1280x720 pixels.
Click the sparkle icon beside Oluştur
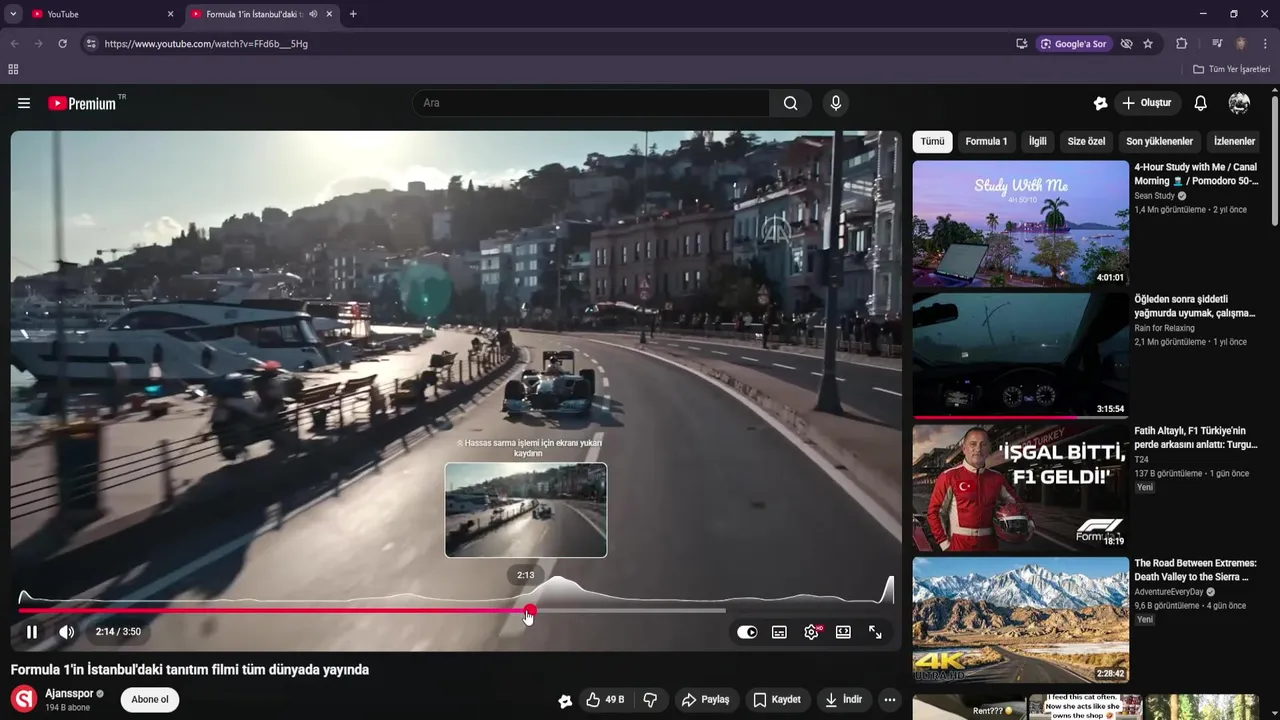coord(1100,103)
